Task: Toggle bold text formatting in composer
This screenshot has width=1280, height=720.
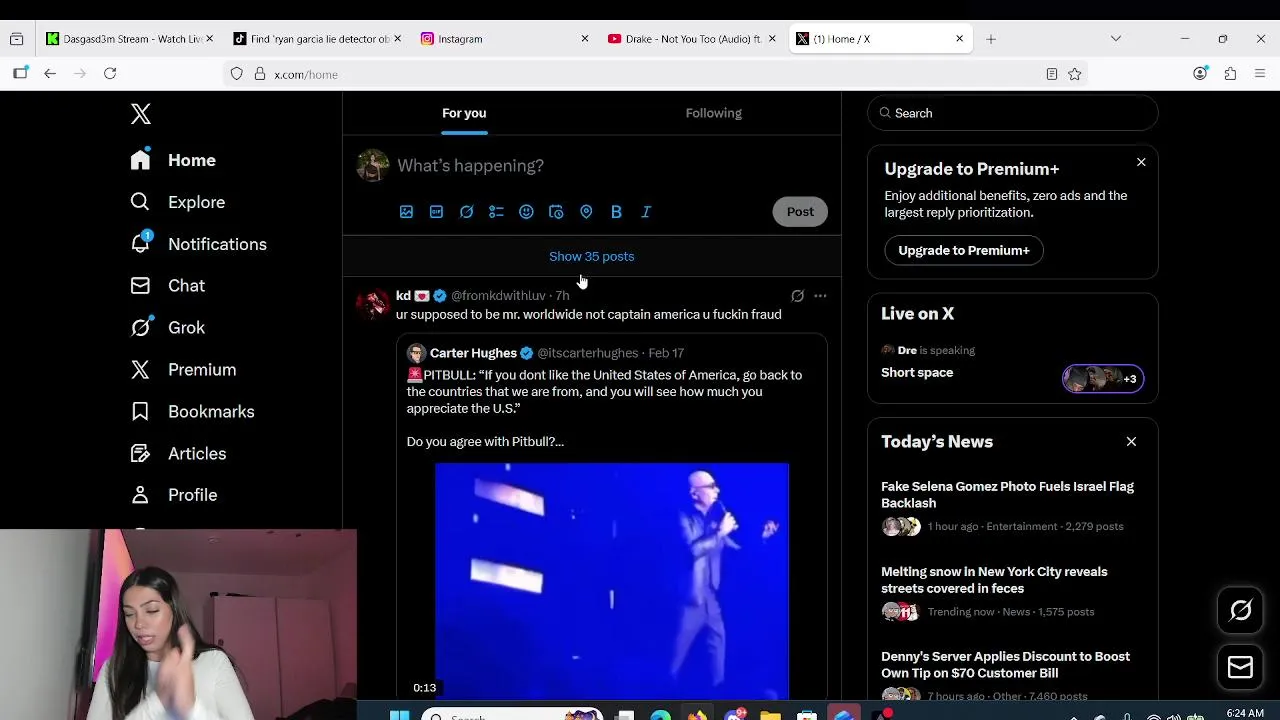Action: pyautogui.click(x=616, y=212)
